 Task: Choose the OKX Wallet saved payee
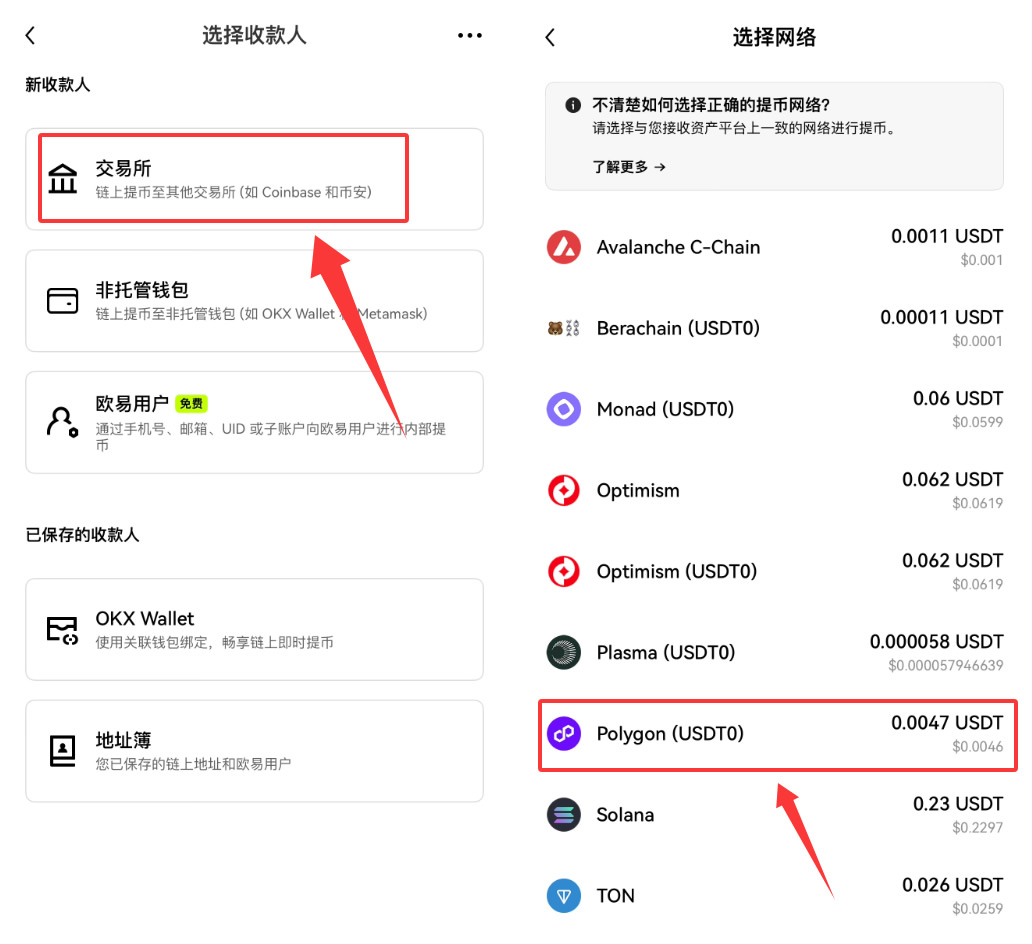(254, 629)
